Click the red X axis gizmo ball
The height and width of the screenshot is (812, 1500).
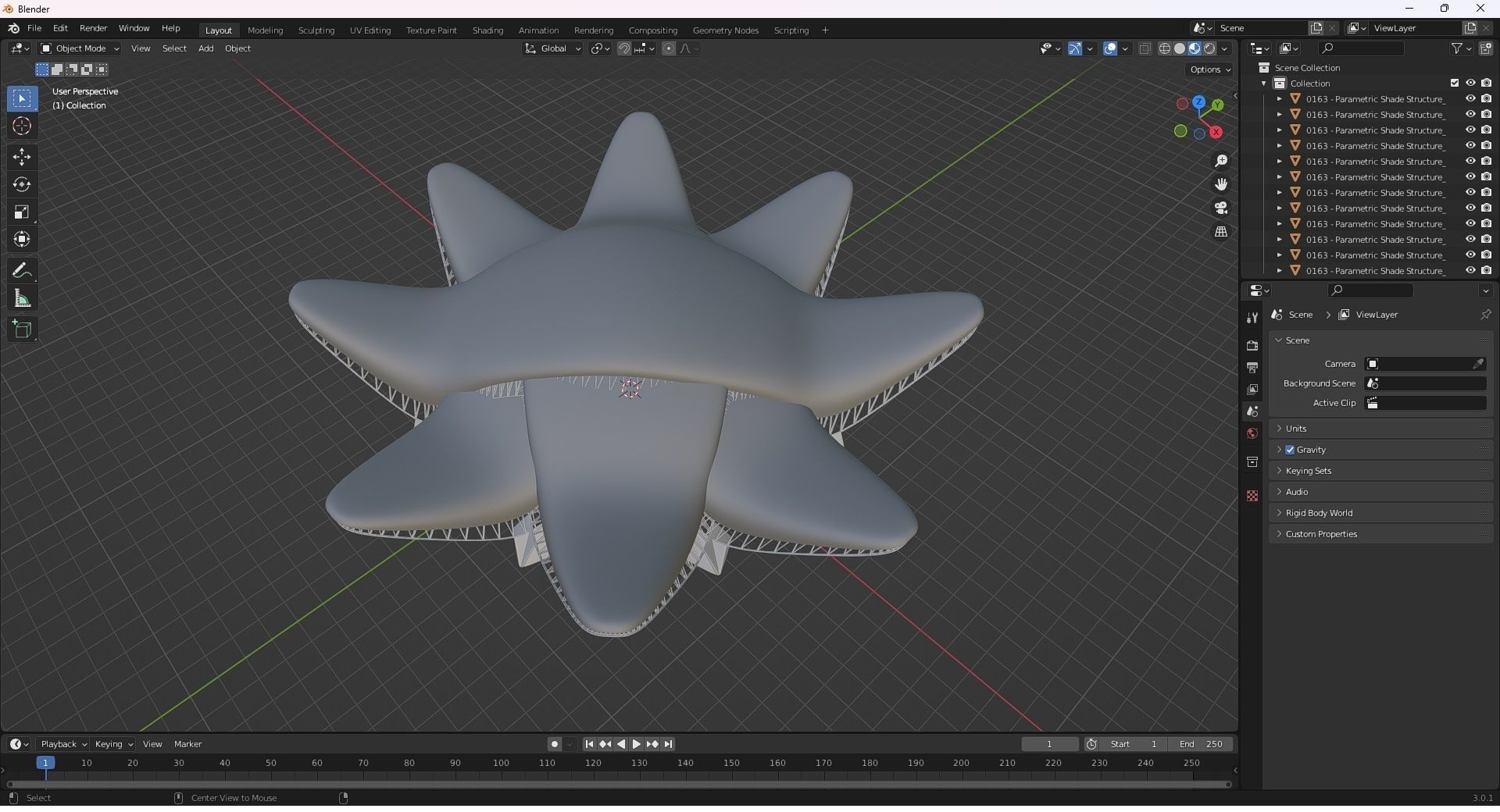tap(1216, 132)
